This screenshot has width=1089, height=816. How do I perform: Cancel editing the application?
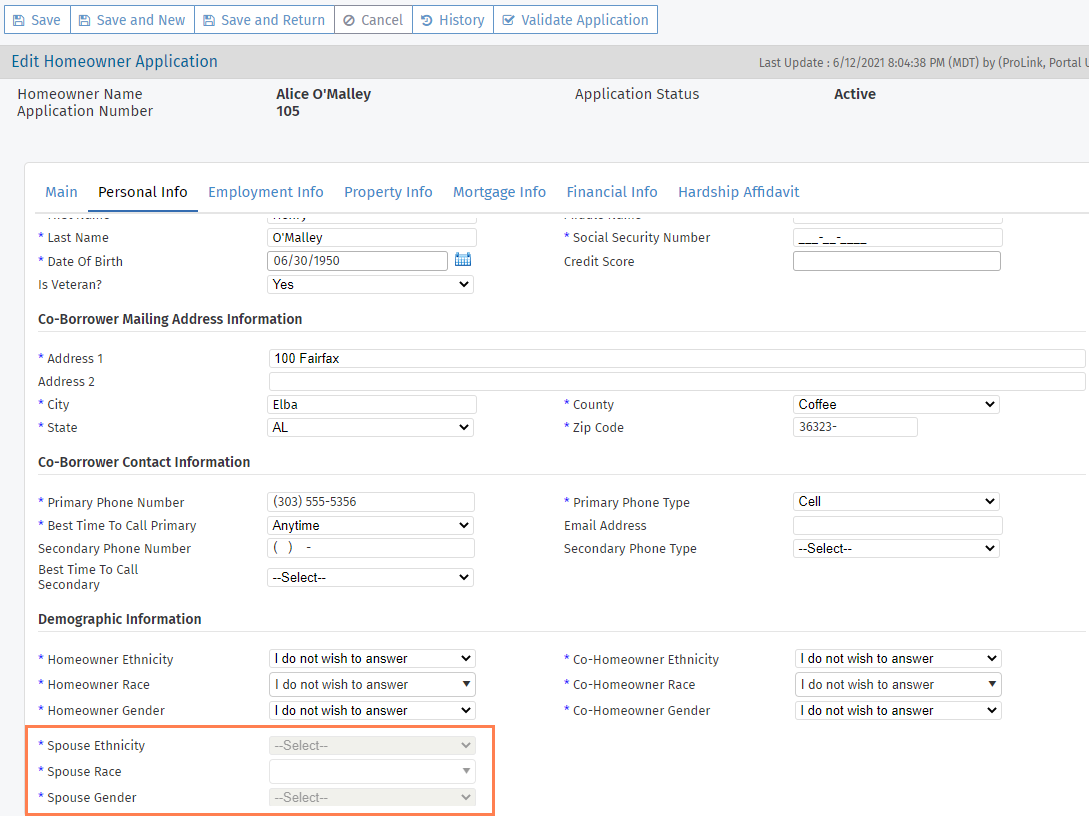[373, 20]
